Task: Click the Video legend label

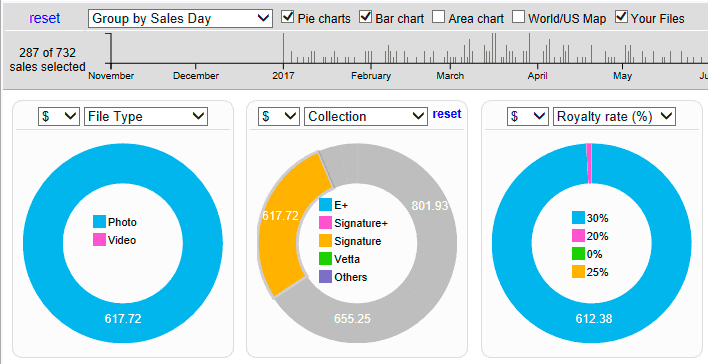Action: [x=122, y=240]
